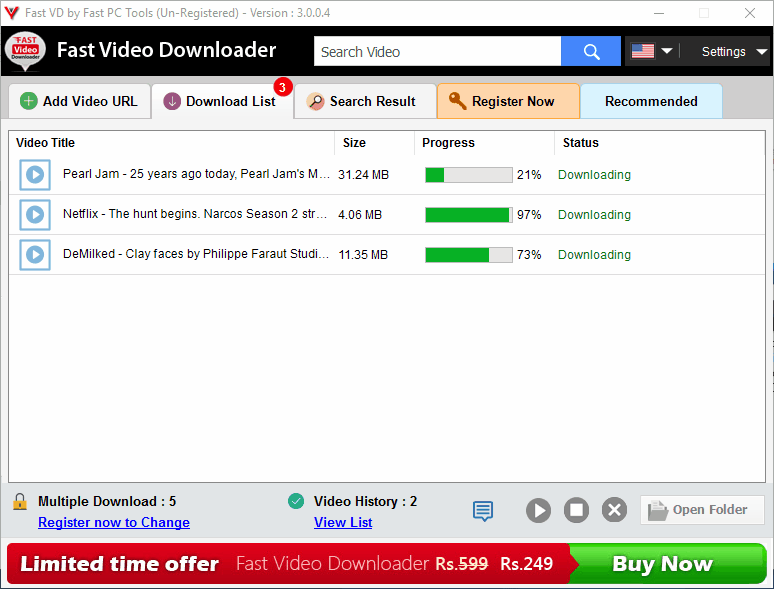Expand the Settings dropdown menu
The image size is (774, 589).
tap(734, 51)
